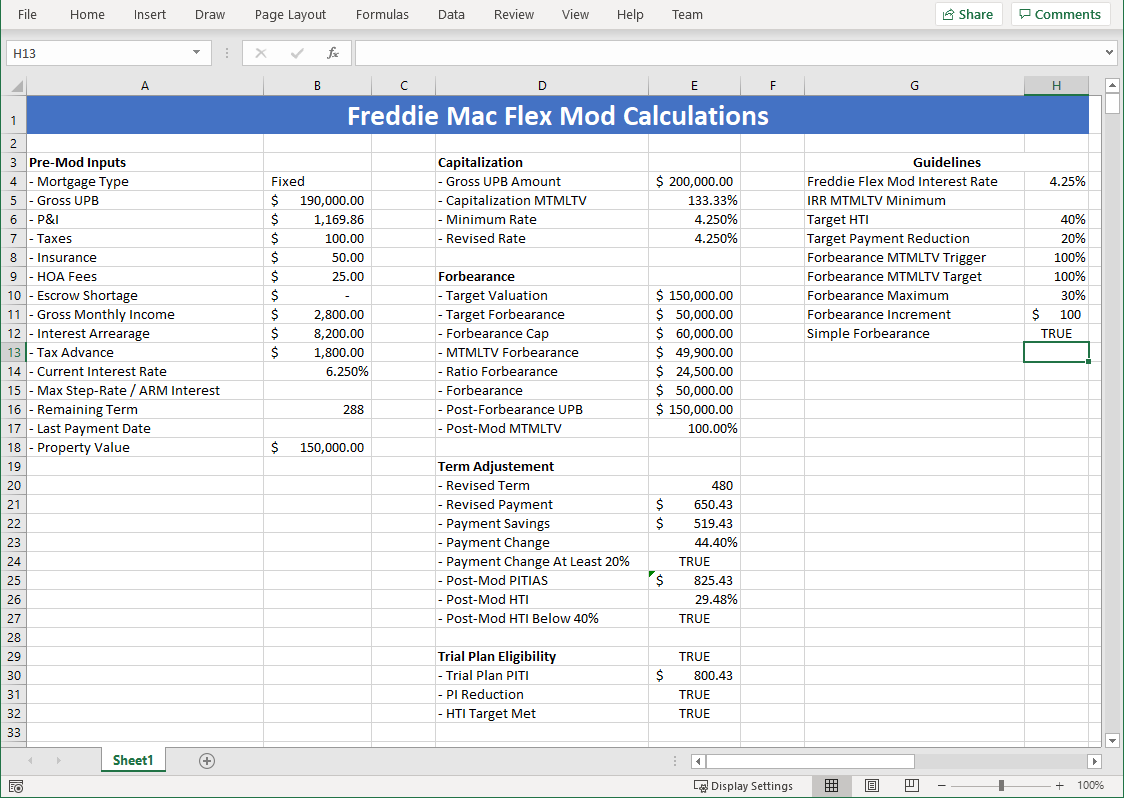This screenshot has height=798, width=1124.
Task: Click next sheet navigation arrow
Action: 58,761
